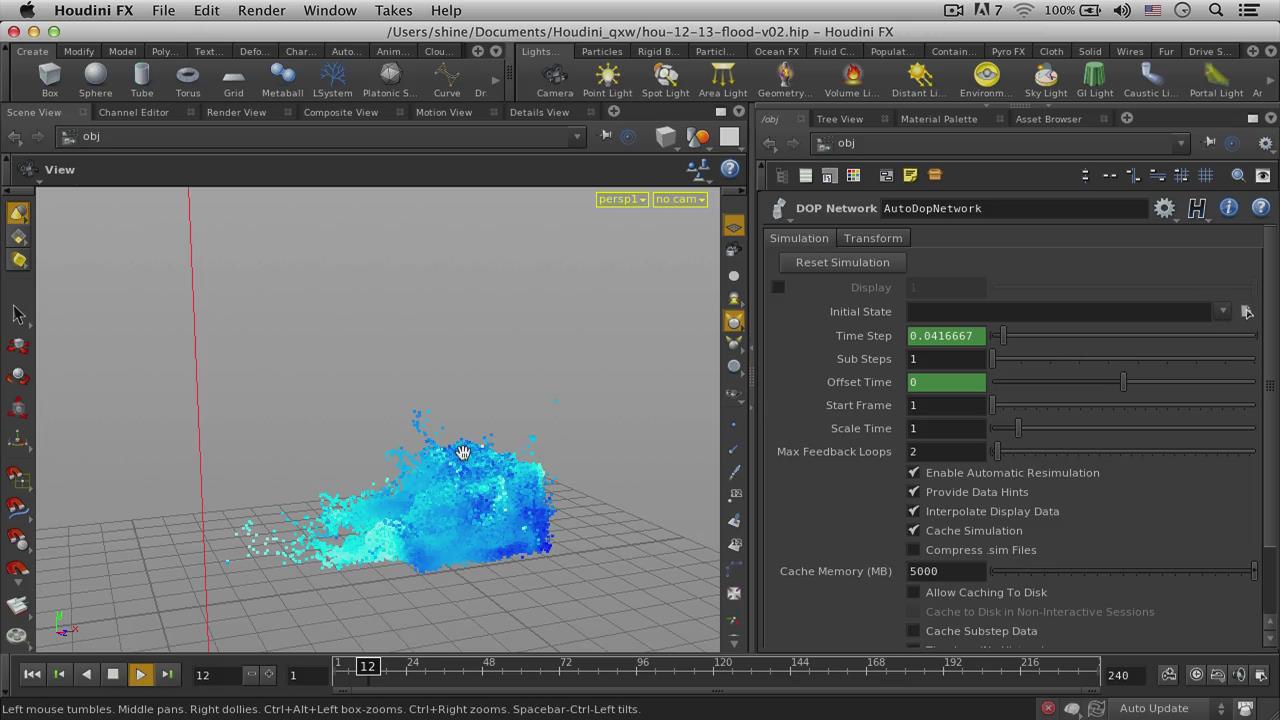Open the no cam camera menu
The image size is (1280, 720).
[x=680, y=199]
